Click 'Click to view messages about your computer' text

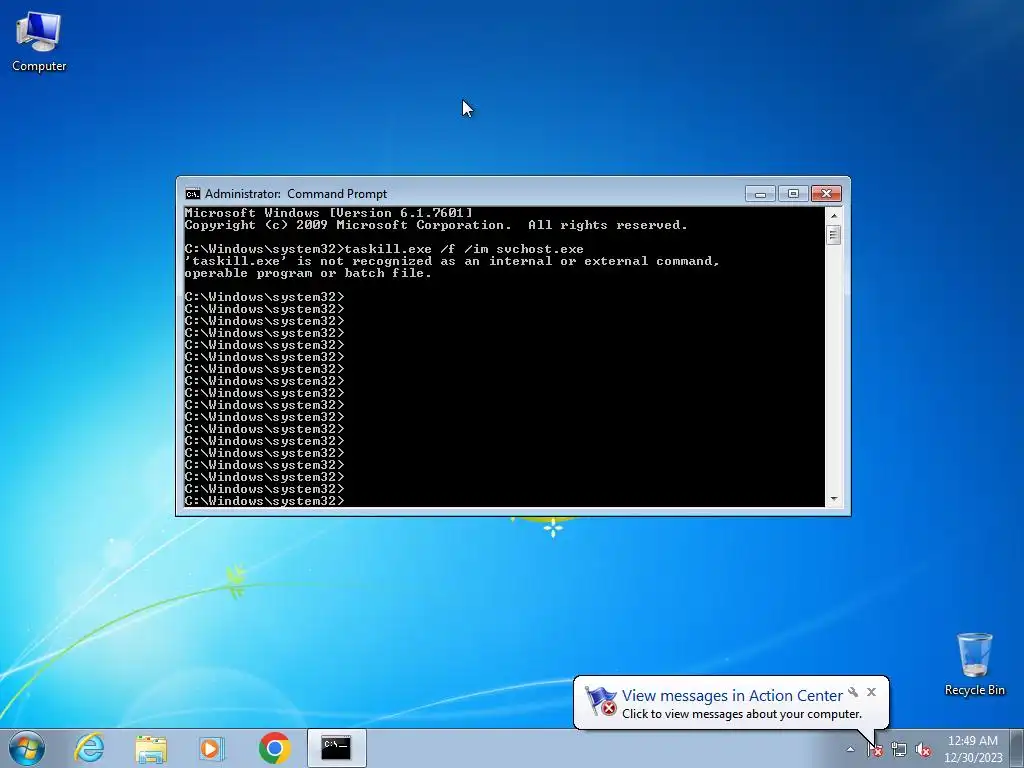(x=742, y=714)
